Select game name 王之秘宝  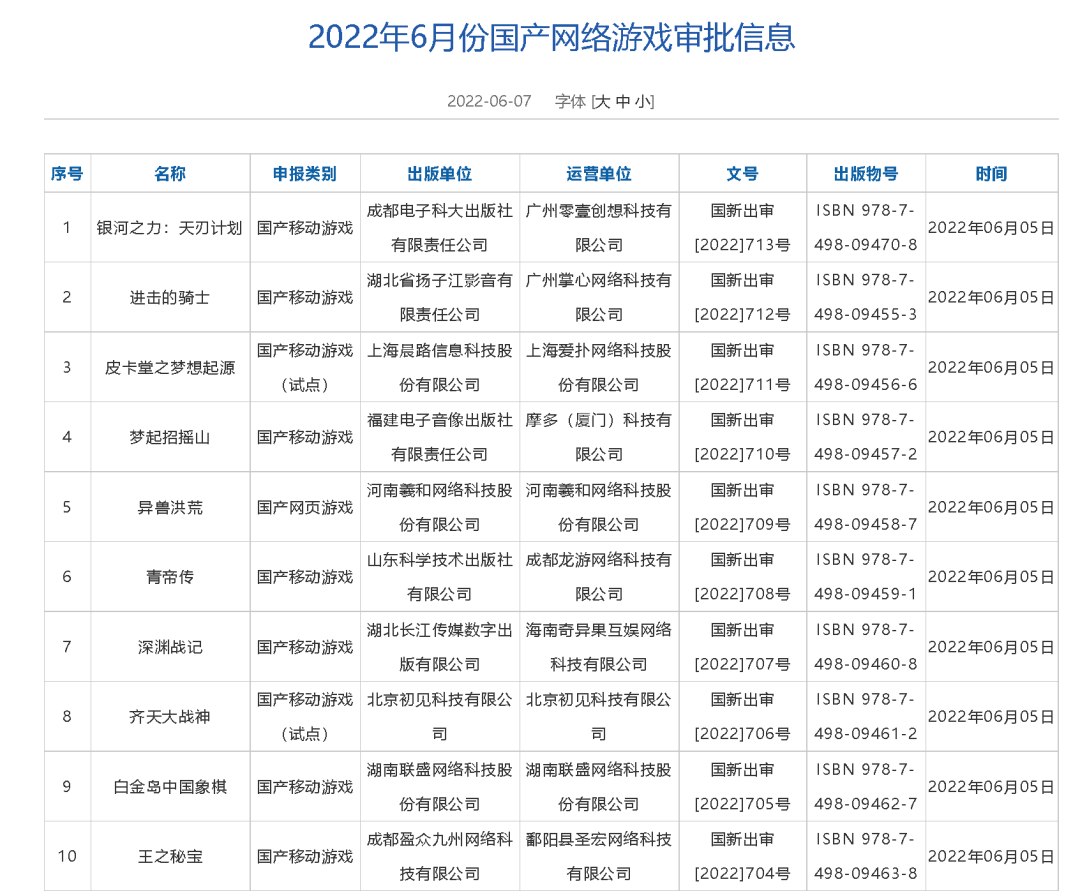coord(170,857)
